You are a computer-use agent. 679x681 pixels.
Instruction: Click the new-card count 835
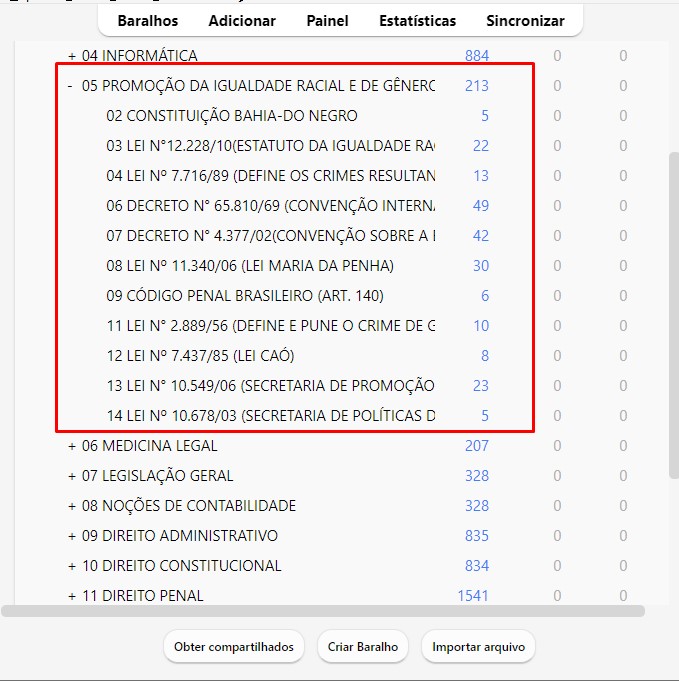click(x=477, y=536)
